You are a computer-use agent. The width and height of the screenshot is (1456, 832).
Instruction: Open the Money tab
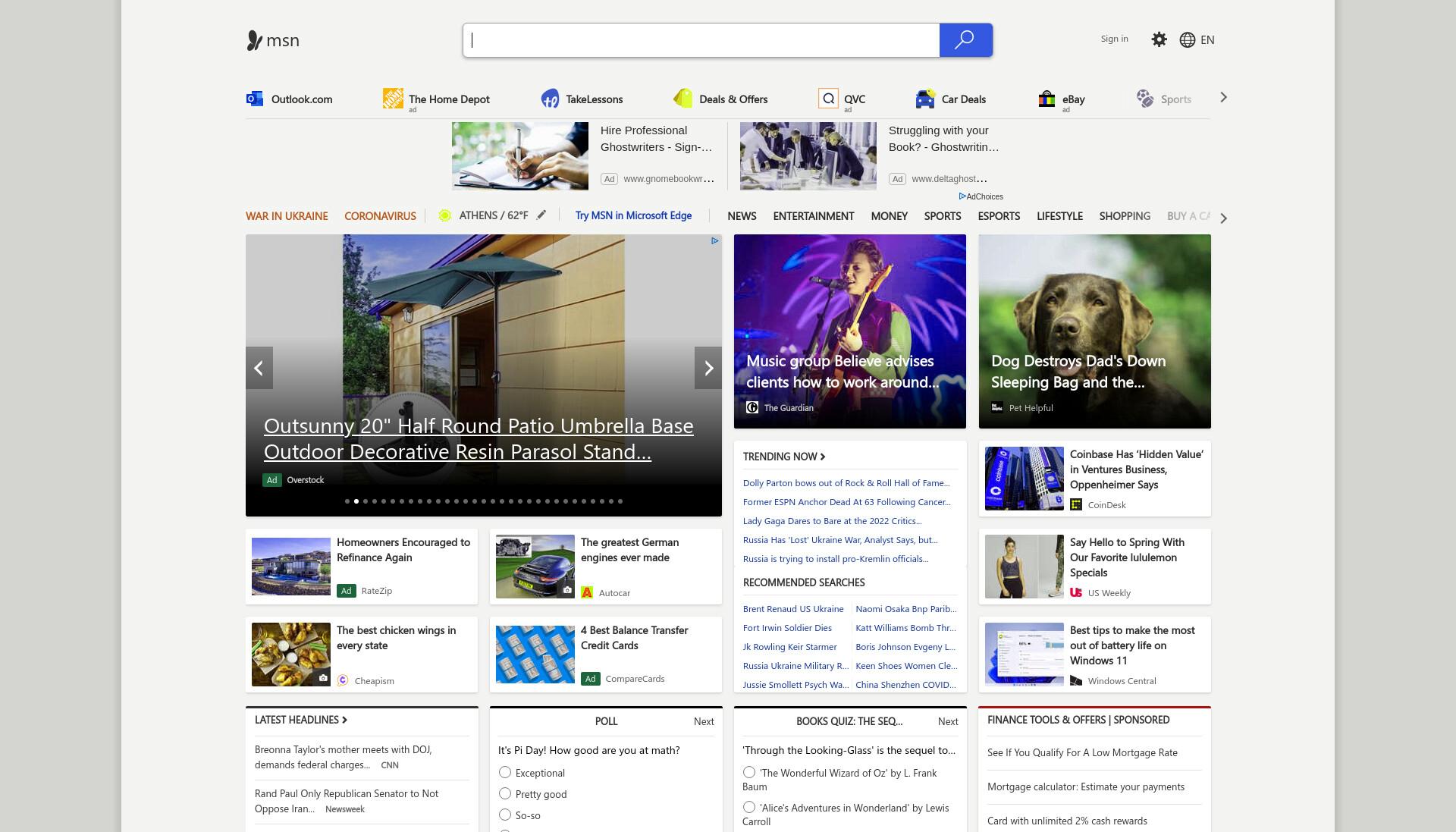pyautogui.click(x=890, y=216)
